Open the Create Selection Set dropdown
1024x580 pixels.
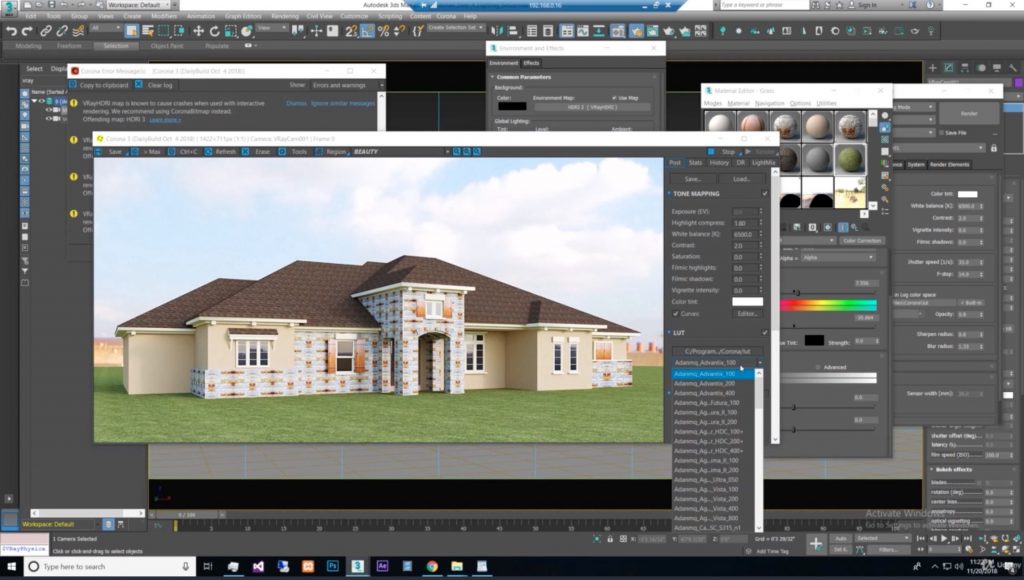coord(456,28)
